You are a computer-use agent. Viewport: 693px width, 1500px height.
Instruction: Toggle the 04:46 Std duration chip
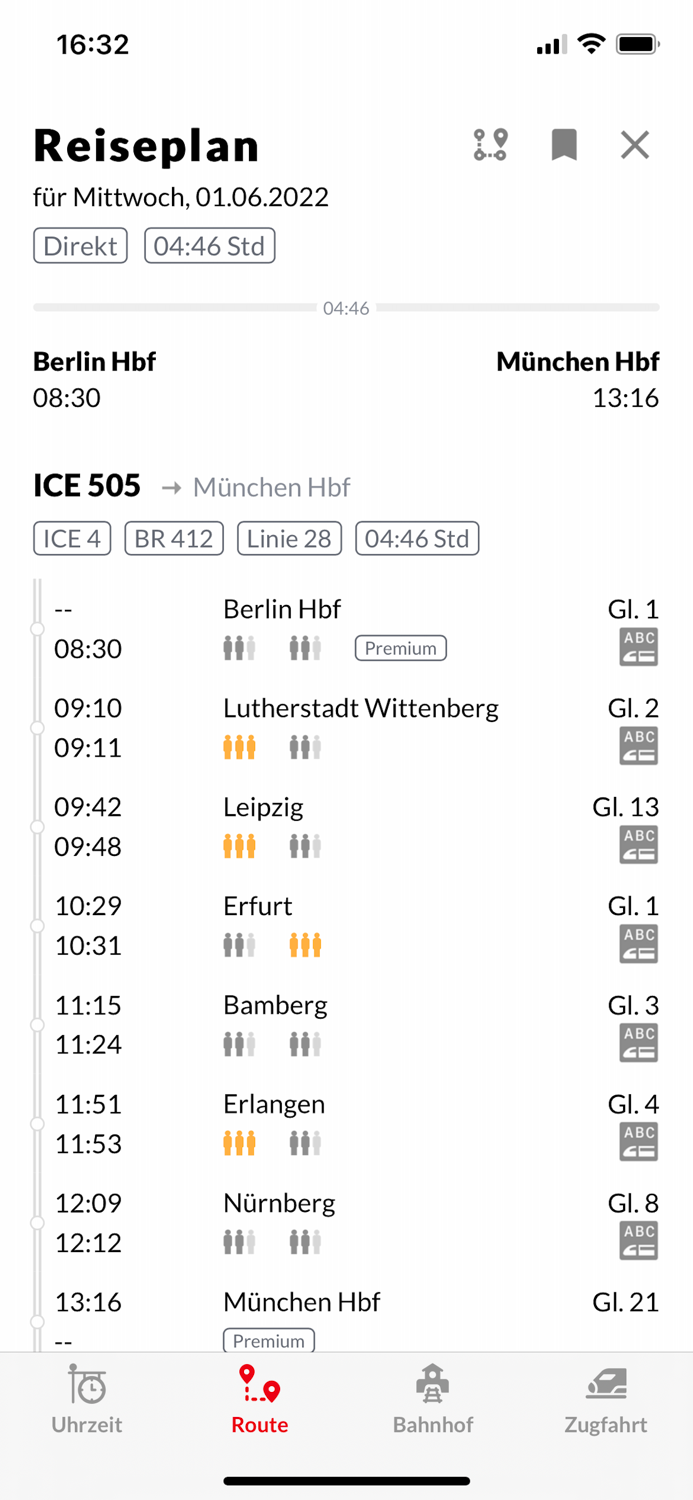pos(209,245)
